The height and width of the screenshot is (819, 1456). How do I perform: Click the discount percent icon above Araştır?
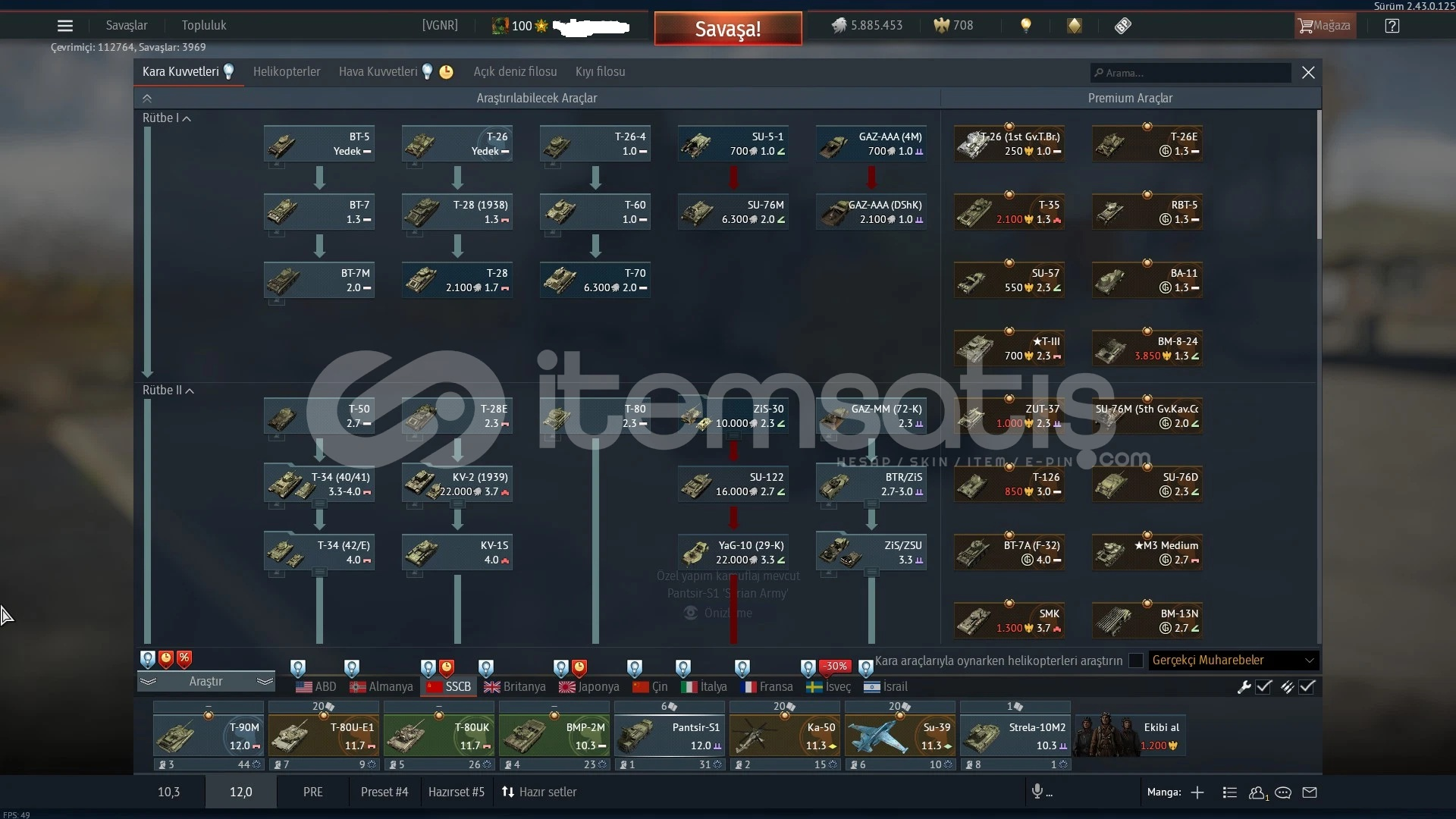coord(184,659)
